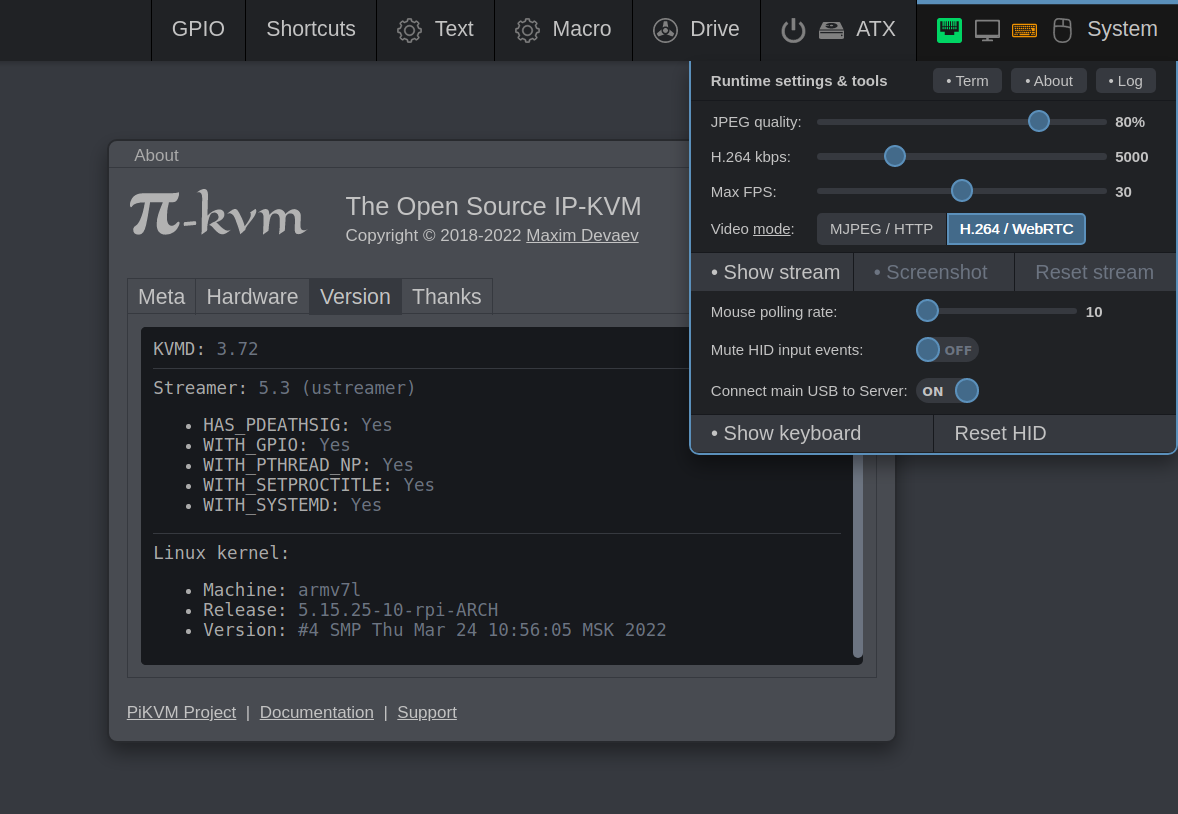Toggle Mute HID input events switch
The width and height of the screenshot is (1178, 814).
click(x=947, y=350)
